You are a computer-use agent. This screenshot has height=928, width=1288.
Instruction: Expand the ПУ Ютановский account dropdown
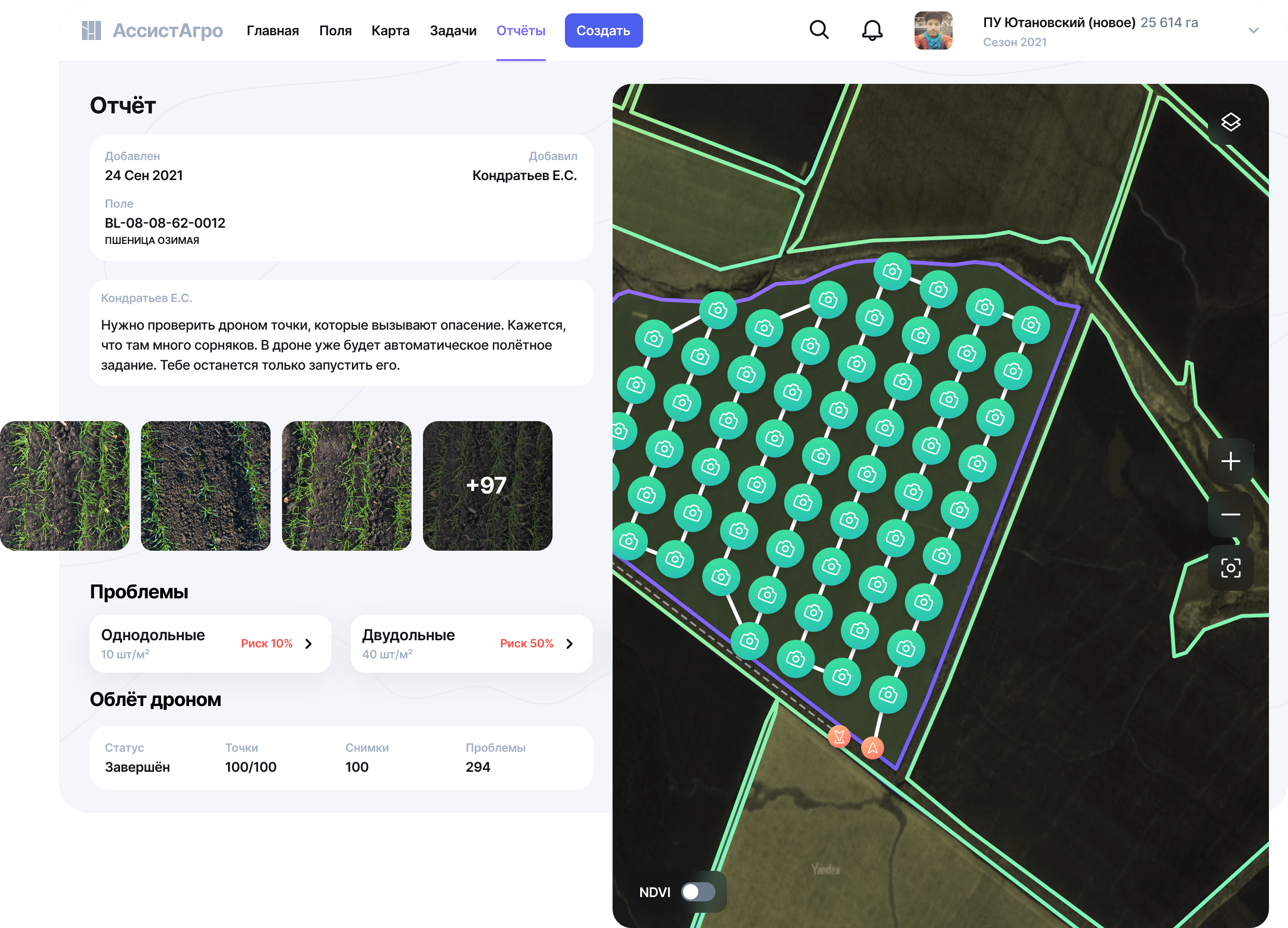coord(1253,30)
